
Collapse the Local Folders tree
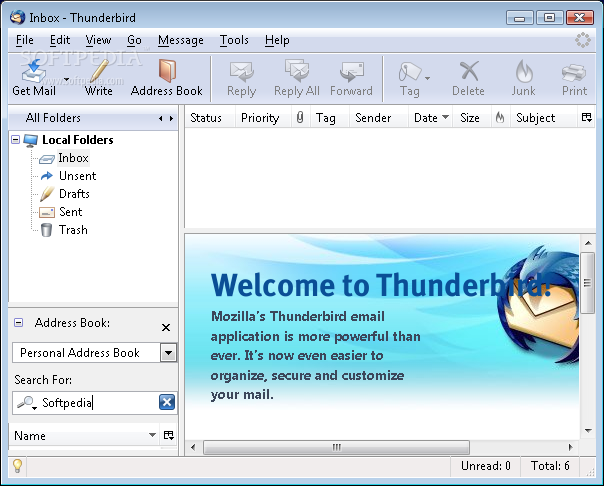pos(15,139)
